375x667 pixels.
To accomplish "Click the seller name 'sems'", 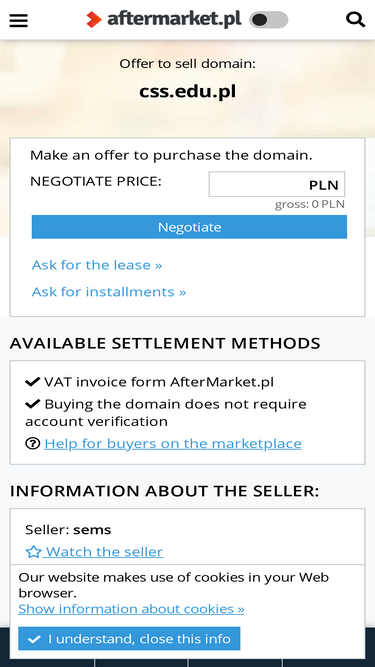I will coord(92,530).
